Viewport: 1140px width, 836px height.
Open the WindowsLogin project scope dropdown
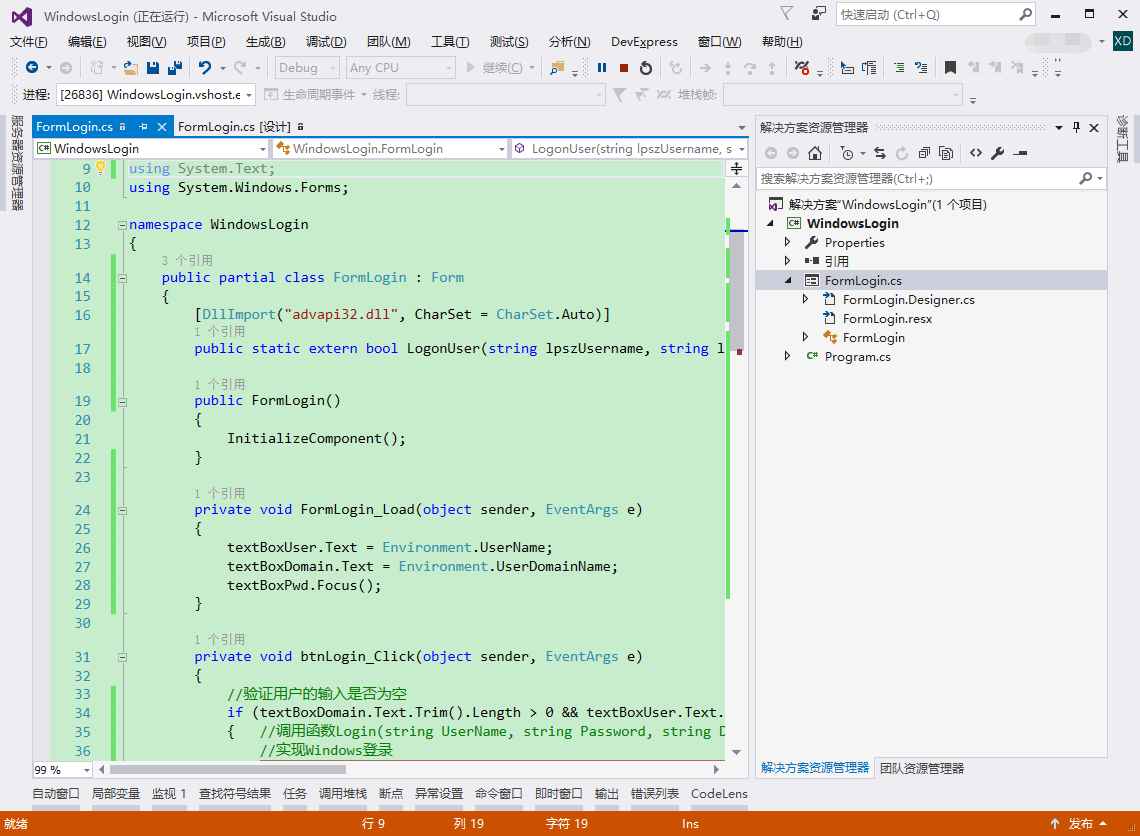tap(262, 148)
